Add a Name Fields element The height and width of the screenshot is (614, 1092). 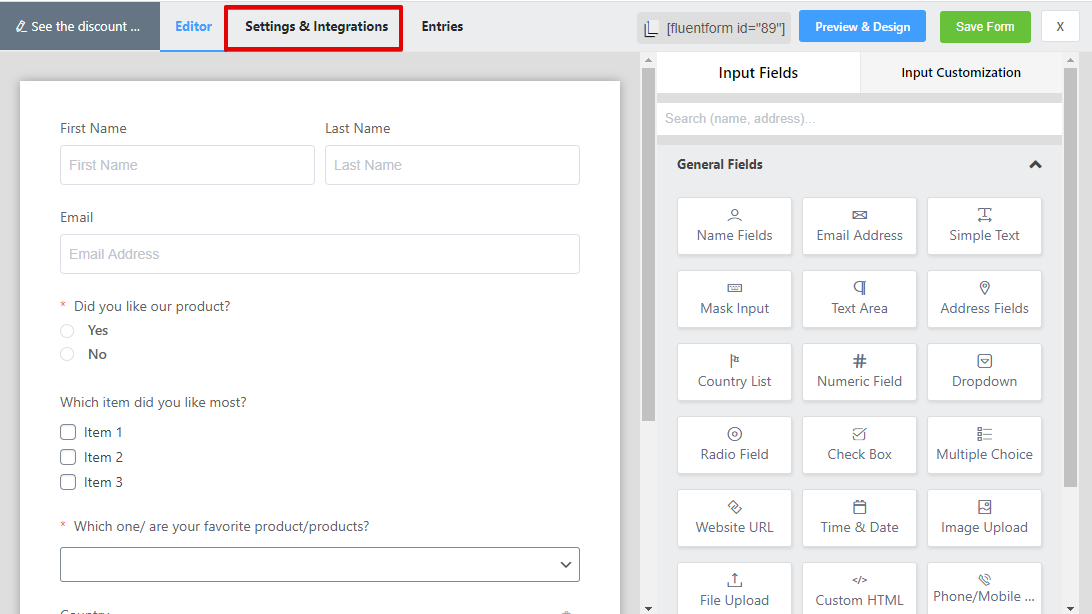(734, 226)
